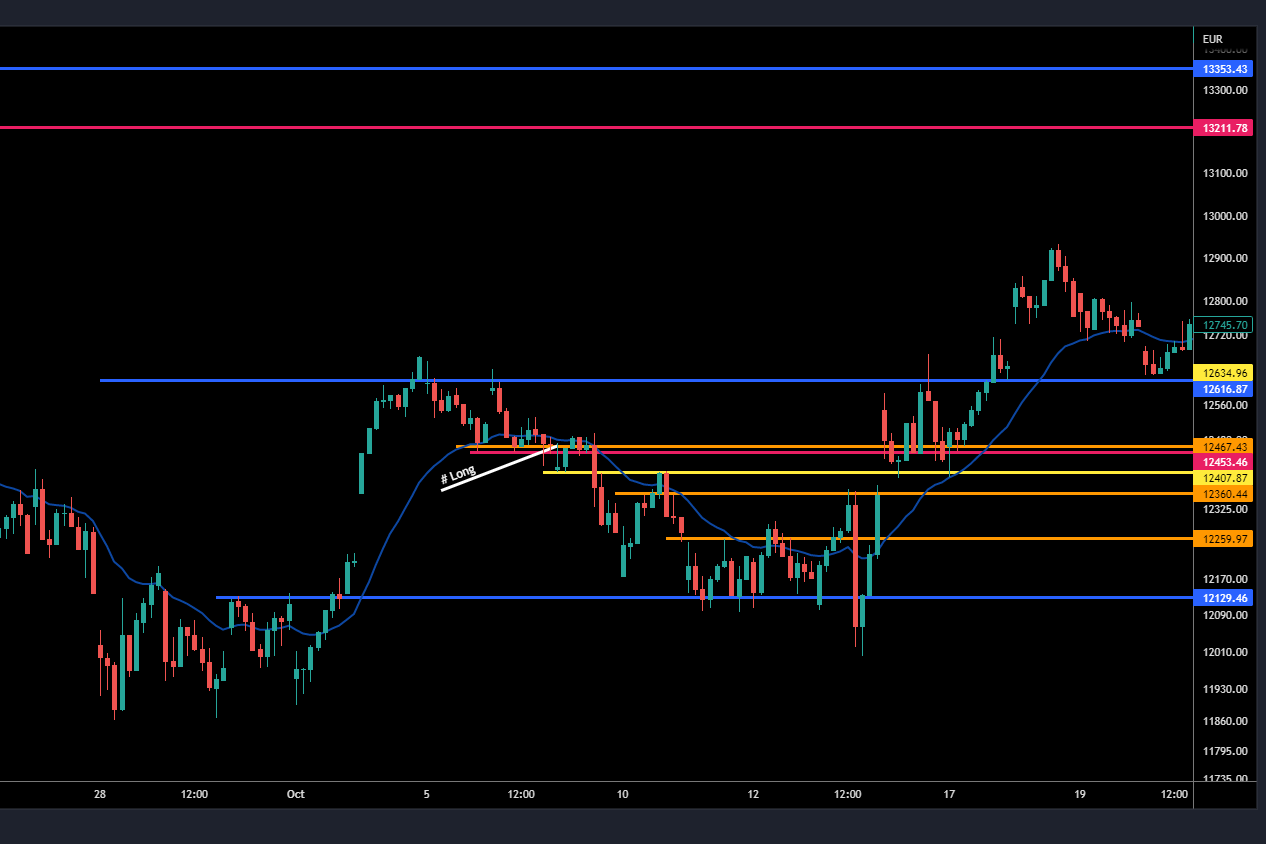Click the red 13211.78 price label
This screenshot has width=1266, height=844.
[1224, 128]
